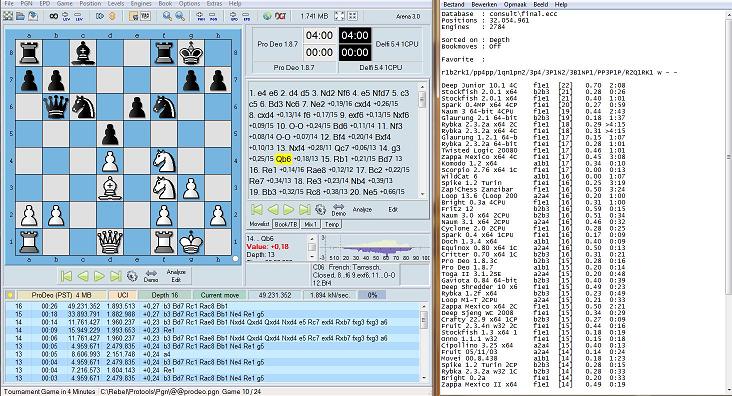Step back one move below the board
The height and width of the screenshot is (396, 732).
[83, 276]
